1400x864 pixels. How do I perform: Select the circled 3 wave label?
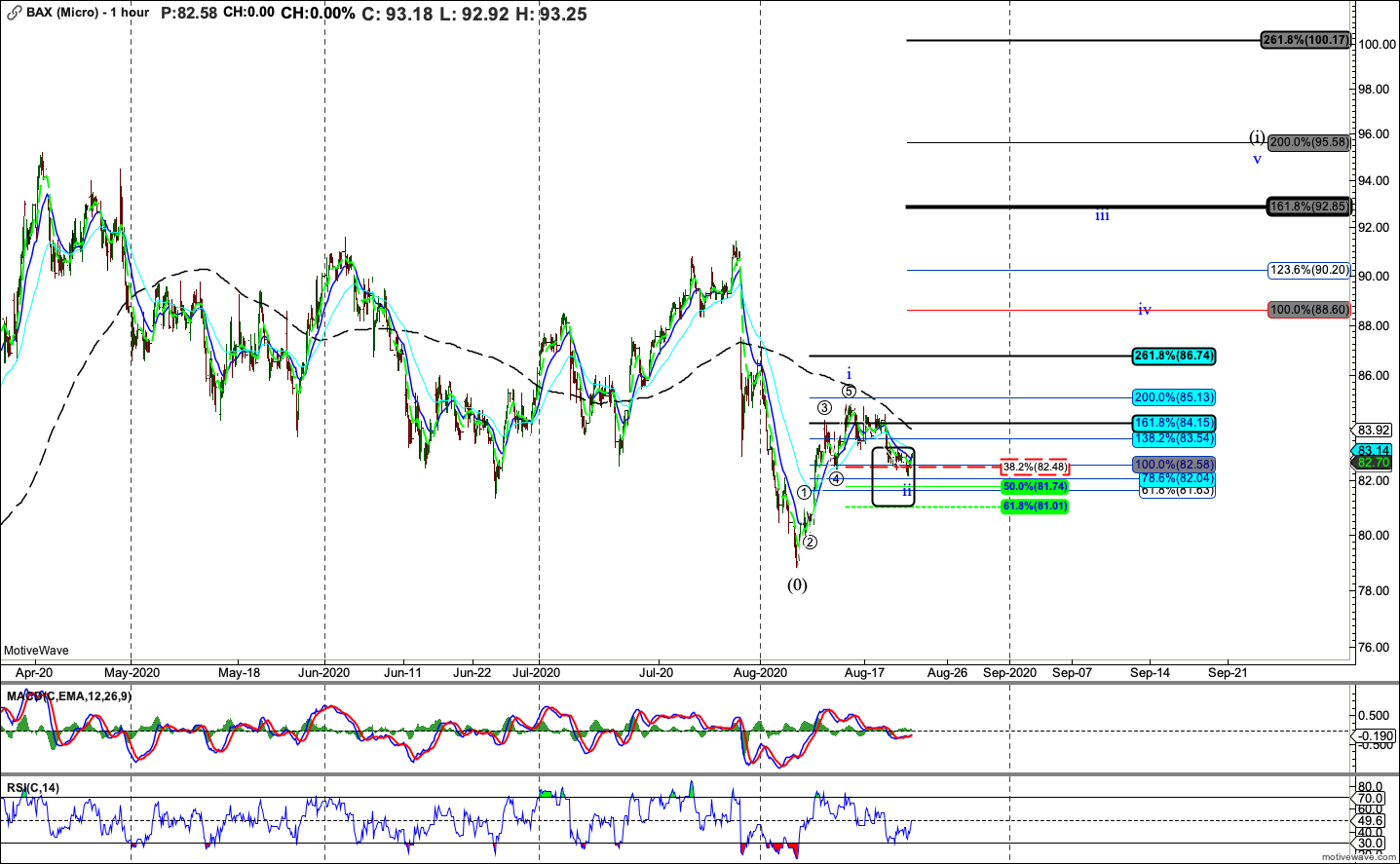click(824, 408)
